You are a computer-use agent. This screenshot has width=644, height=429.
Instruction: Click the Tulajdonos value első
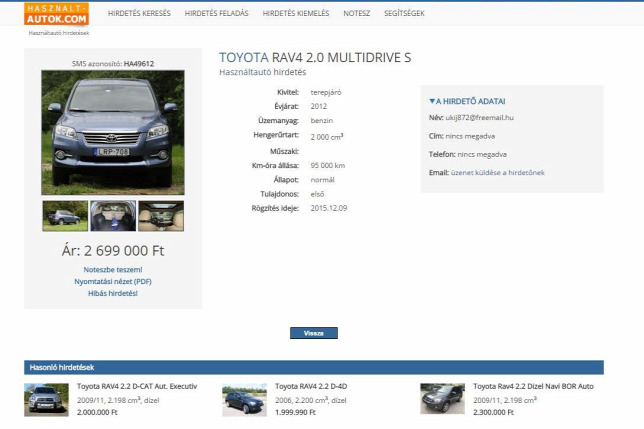[317, 194]
